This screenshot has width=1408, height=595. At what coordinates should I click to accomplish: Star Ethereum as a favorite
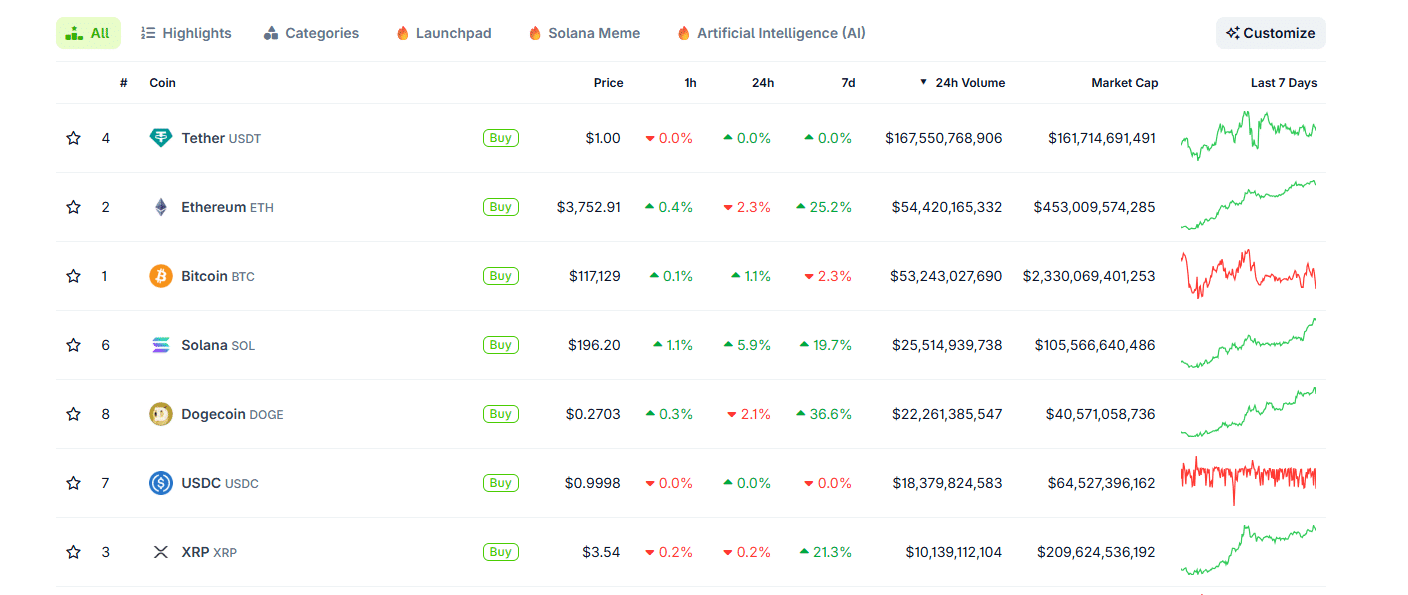coord(73,207)
